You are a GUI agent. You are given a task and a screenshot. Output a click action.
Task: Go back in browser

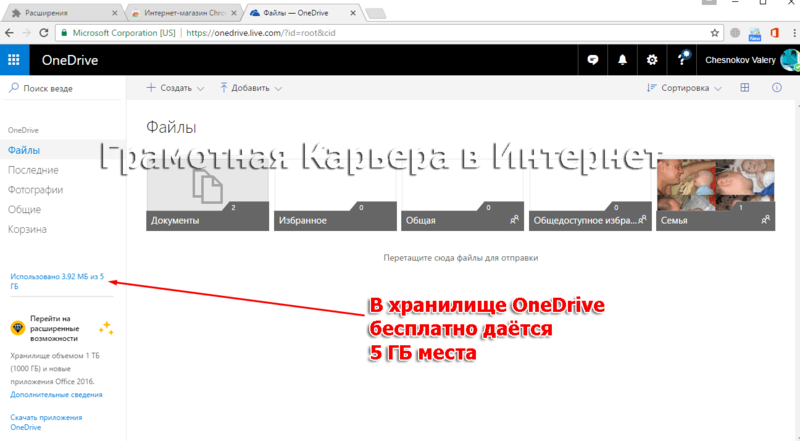click(x=9, y=33)
